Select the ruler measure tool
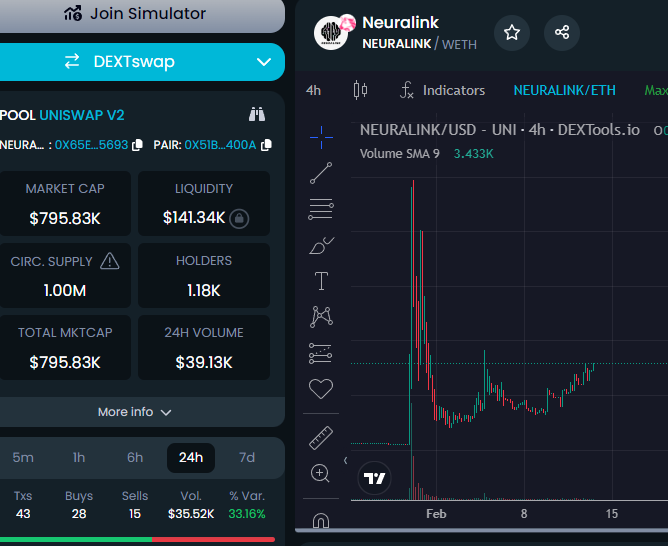The width and height of the screenshot is (668, 546). coord(321,438)
